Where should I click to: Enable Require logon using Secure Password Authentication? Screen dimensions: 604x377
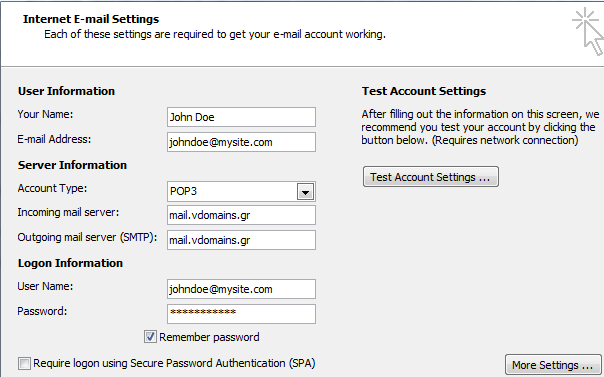[x=24, y=363]
